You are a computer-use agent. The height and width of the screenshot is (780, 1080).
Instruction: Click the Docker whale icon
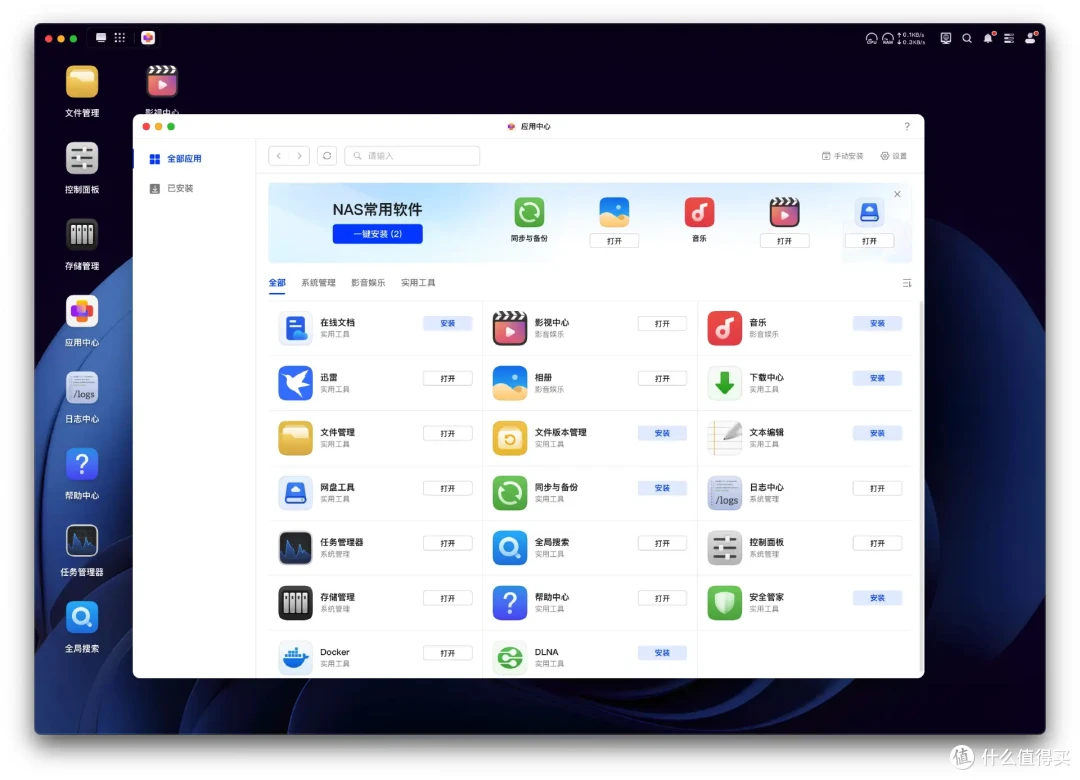[295, 657]
